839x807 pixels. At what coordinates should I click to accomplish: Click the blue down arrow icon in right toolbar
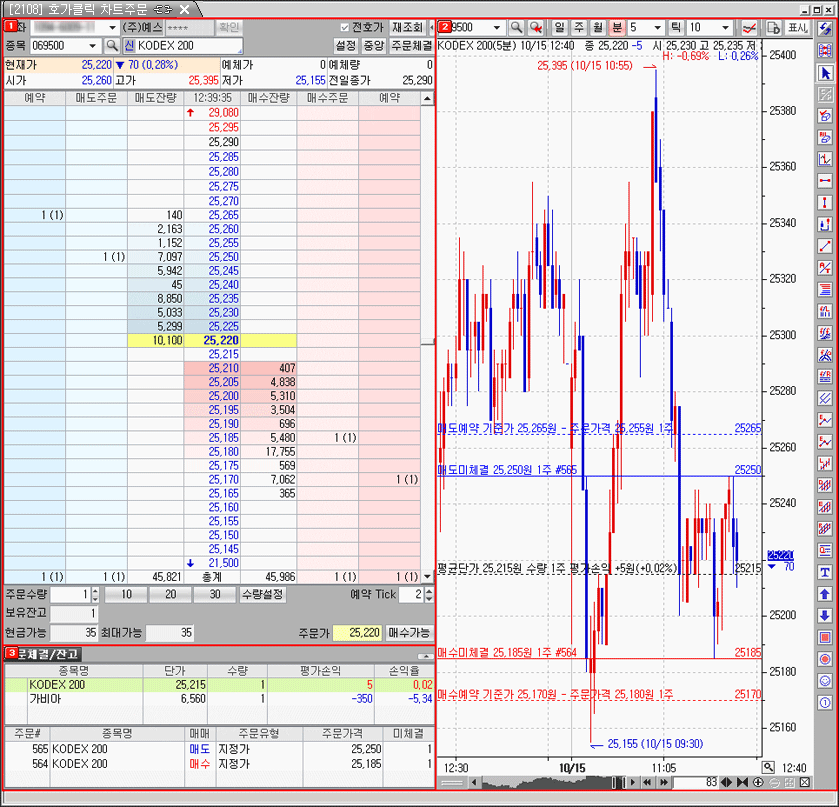pos(825,616)
